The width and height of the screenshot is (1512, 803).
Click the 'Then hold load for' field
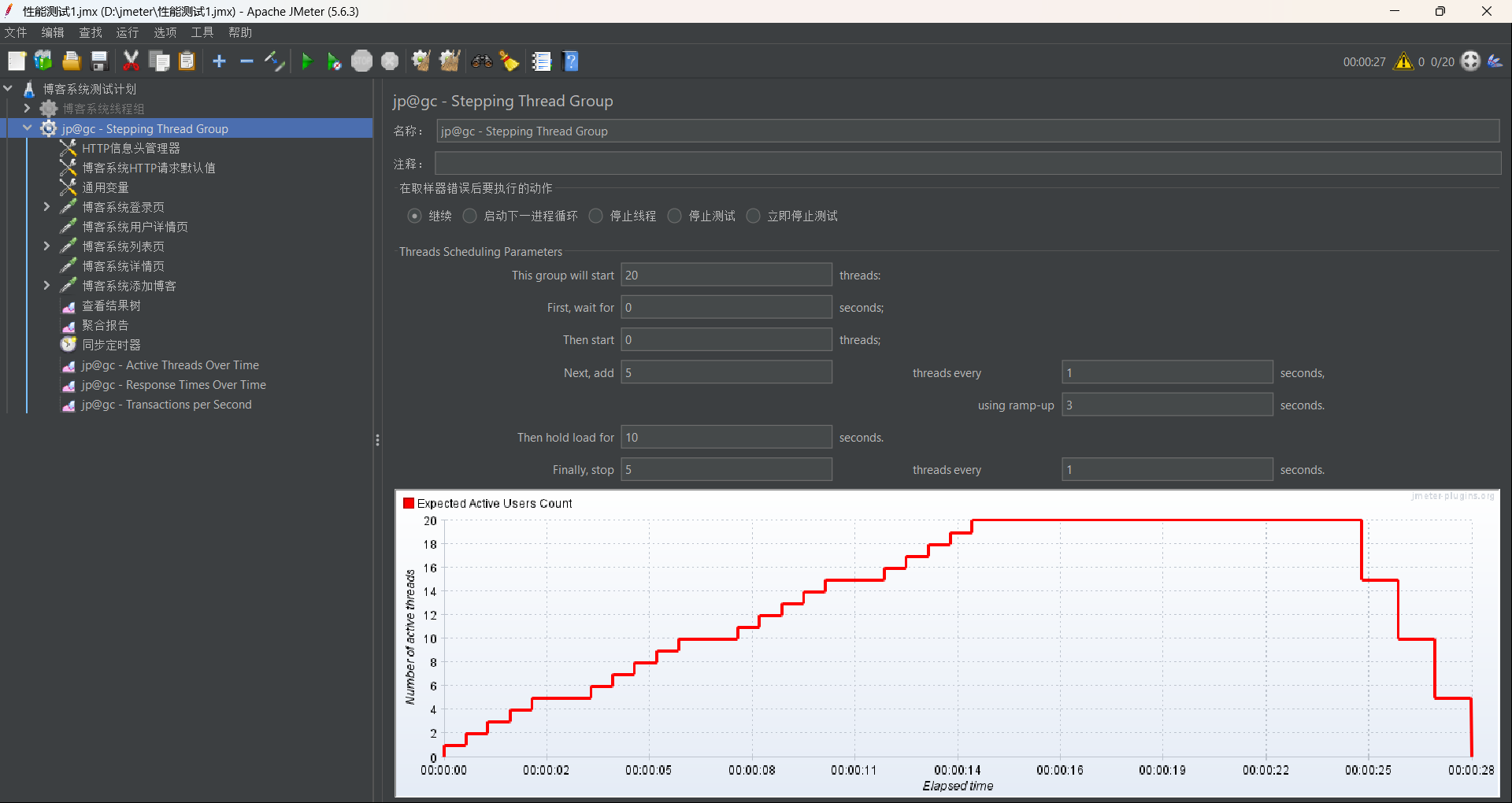tap(726, 437)
